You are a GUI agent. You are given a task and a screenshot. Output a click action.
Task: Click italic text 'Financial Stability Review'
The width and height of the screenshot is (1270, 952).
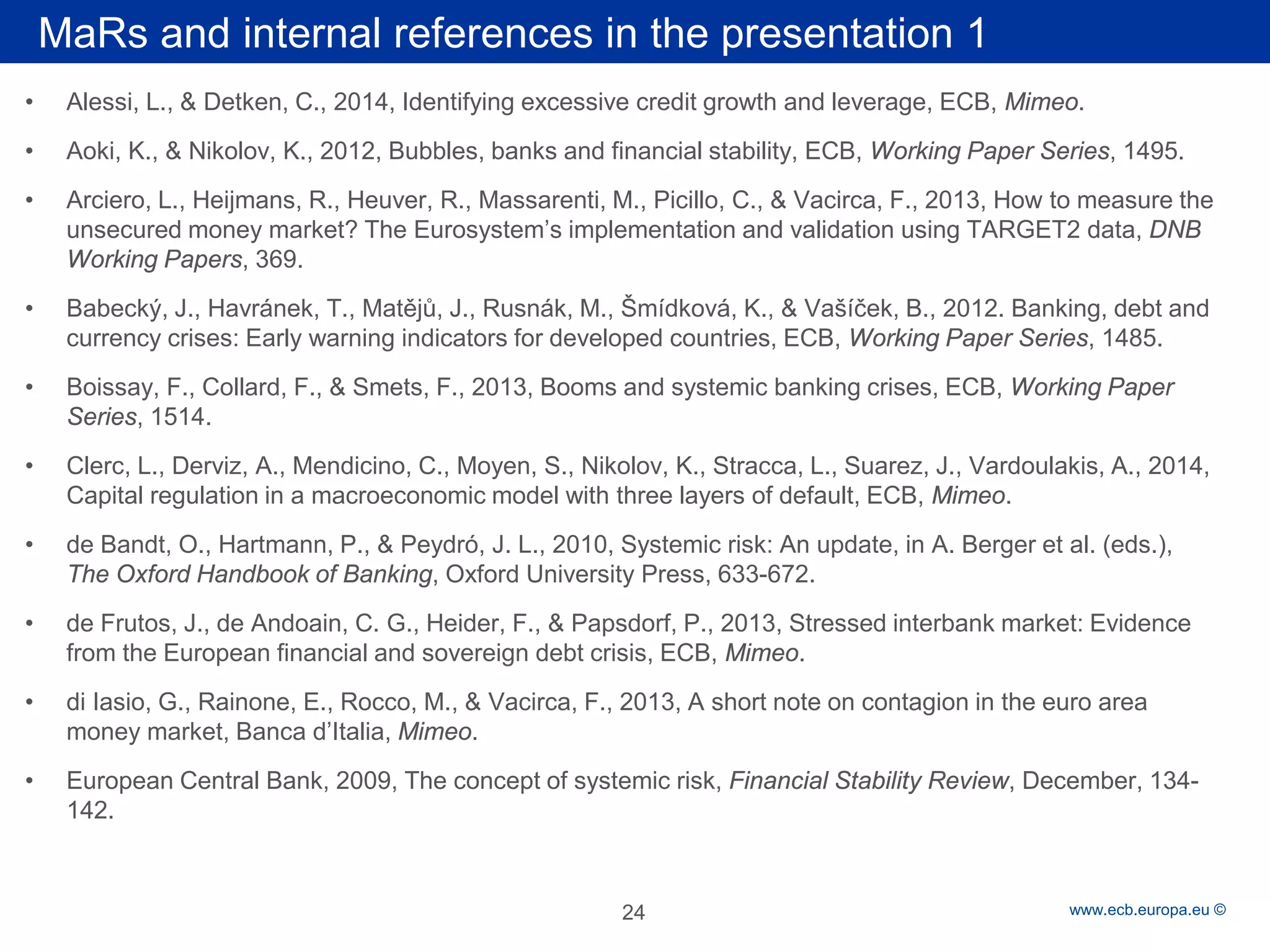(868, 781)
